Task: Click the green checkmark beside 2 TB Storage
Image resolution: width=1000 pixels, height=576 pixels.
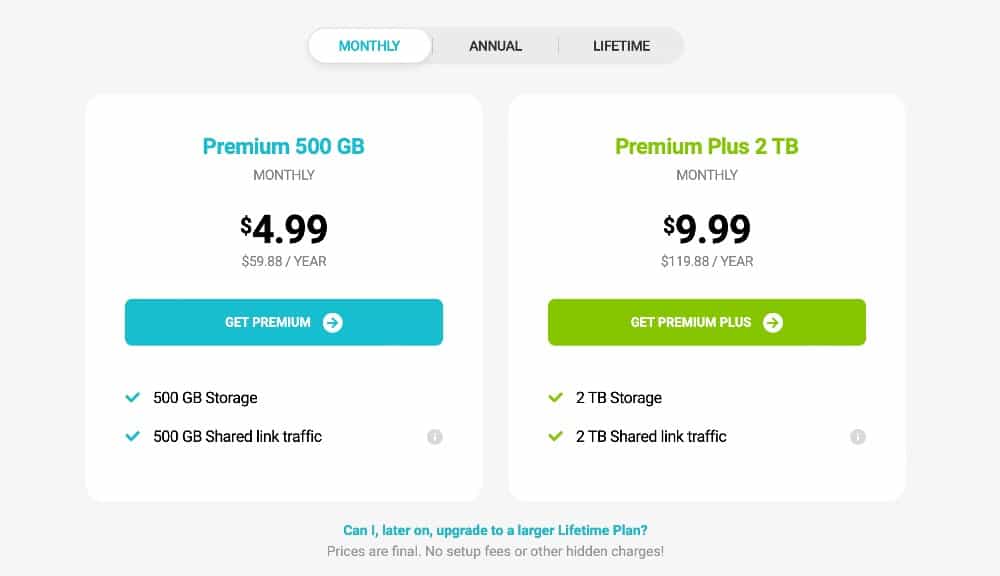Action: [556, 398]
